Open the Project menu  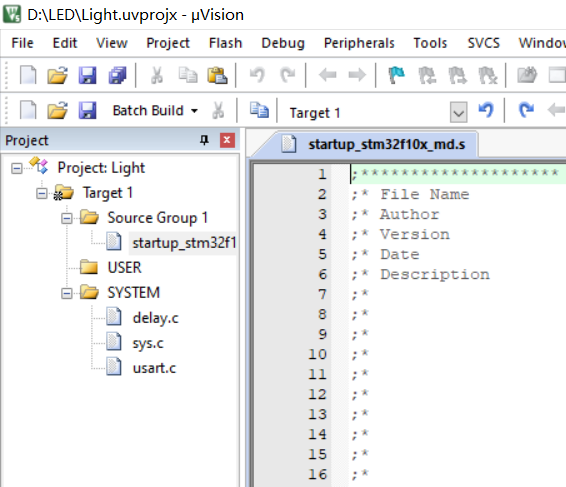tap(168, 43)
